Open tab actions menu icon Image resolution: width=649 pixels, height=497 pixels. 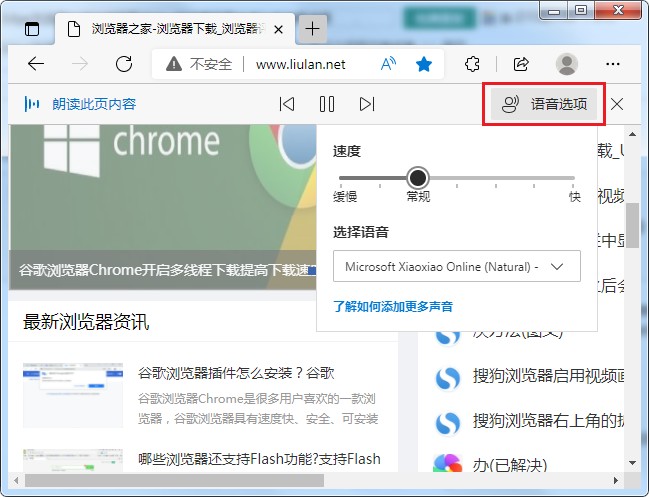click(32, 28)
